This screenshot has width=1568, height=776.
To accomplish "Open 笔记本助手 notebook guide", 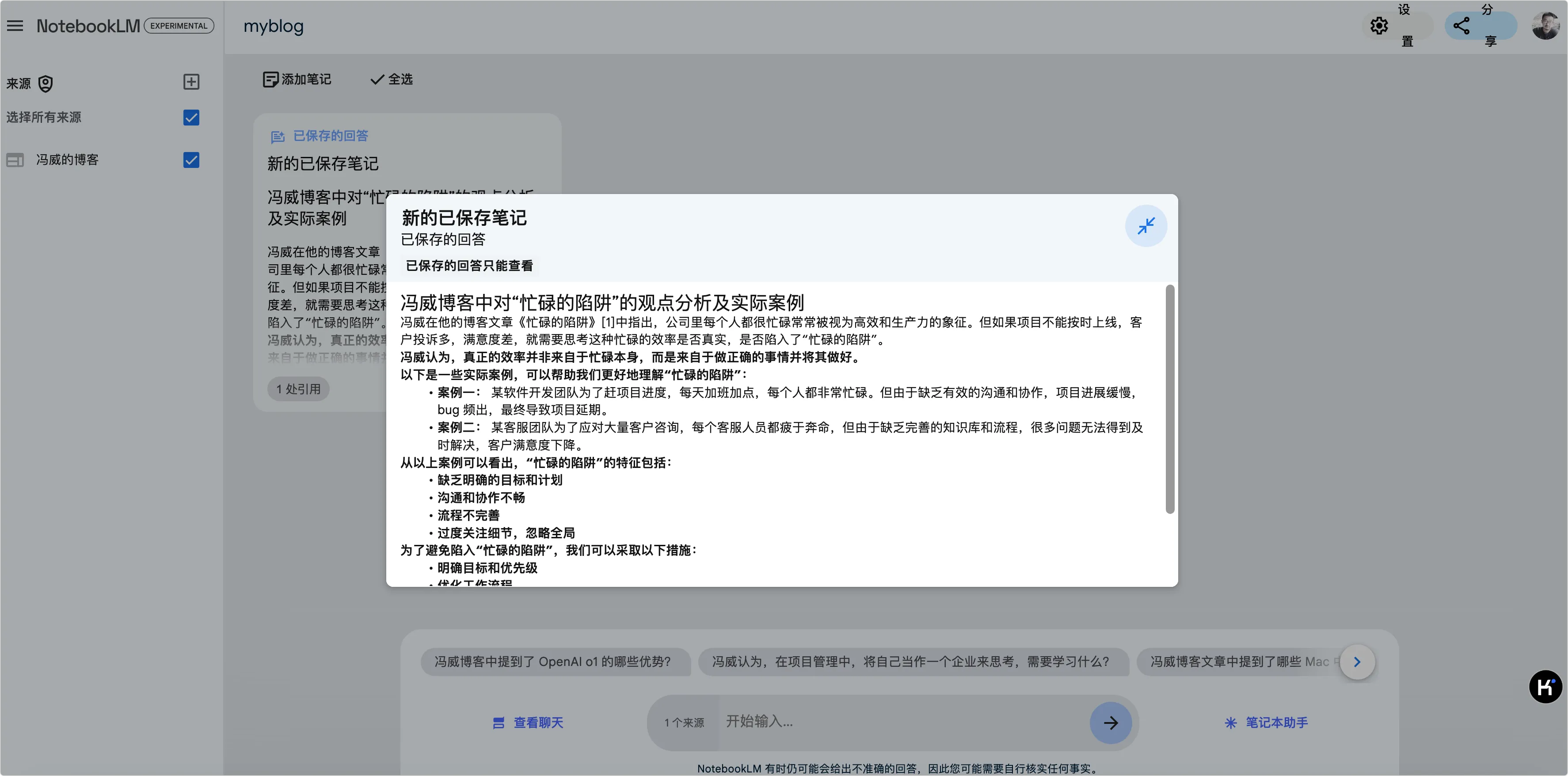I will pos(1266,723).
